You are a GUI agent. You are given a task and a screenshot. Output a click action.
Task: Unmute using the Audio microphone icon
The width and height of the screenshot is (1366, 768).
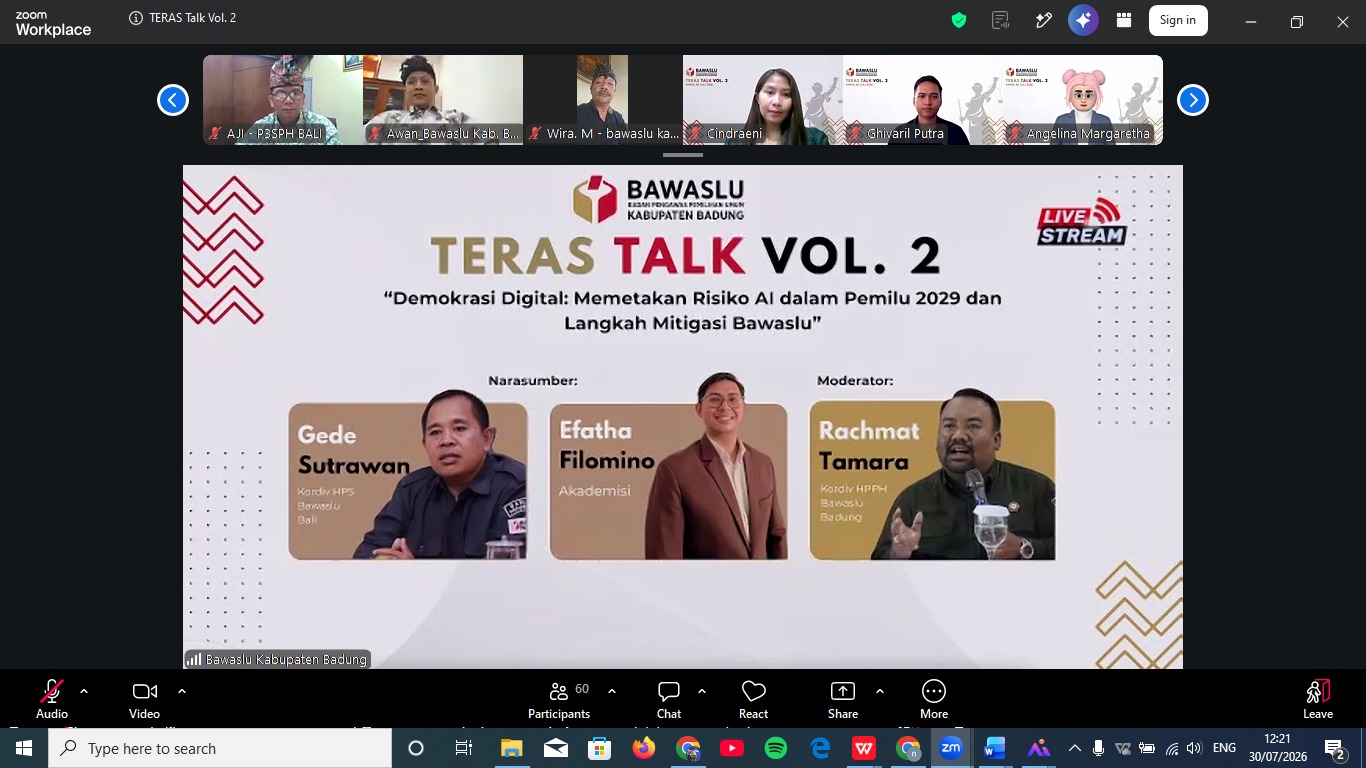pos(51,691)
